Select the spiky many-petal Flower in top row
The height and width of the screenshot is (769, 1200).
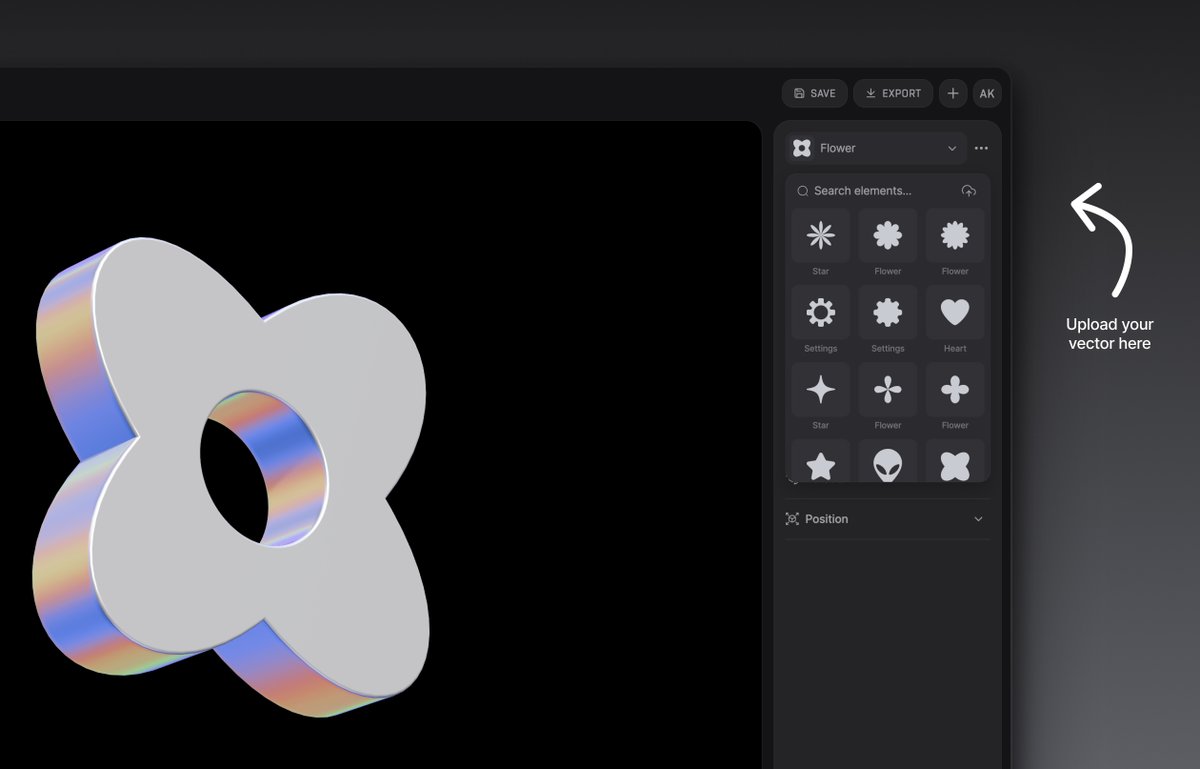click(955, 235)
